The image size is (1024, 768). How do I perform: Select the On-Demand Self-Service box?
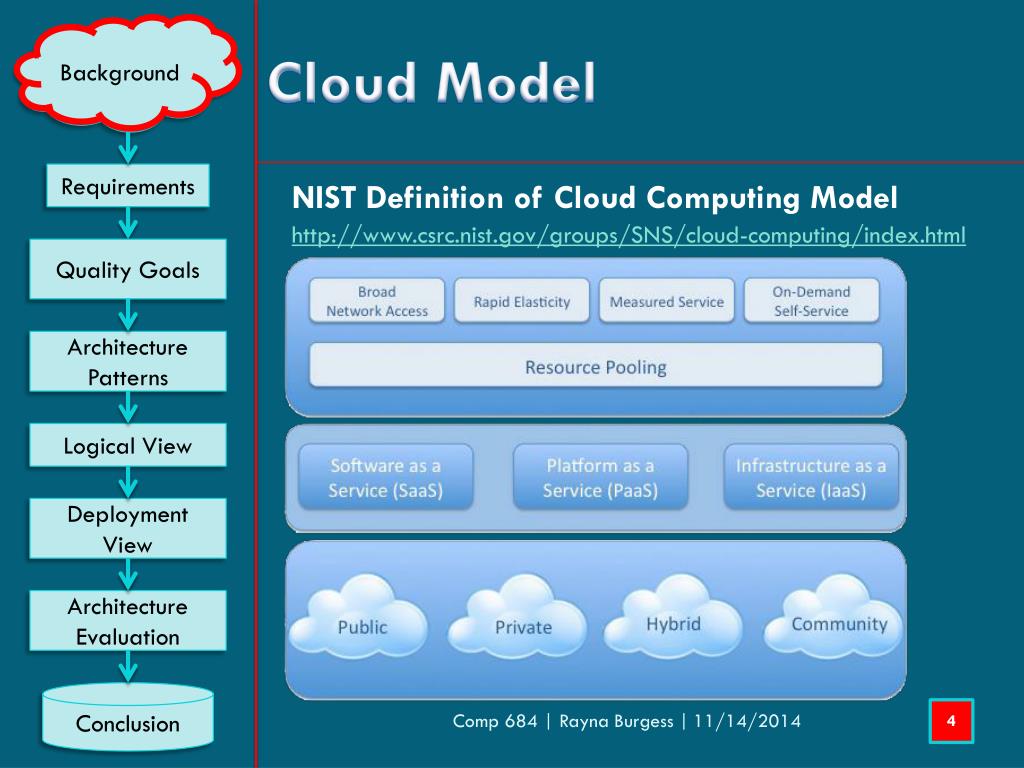812,301
